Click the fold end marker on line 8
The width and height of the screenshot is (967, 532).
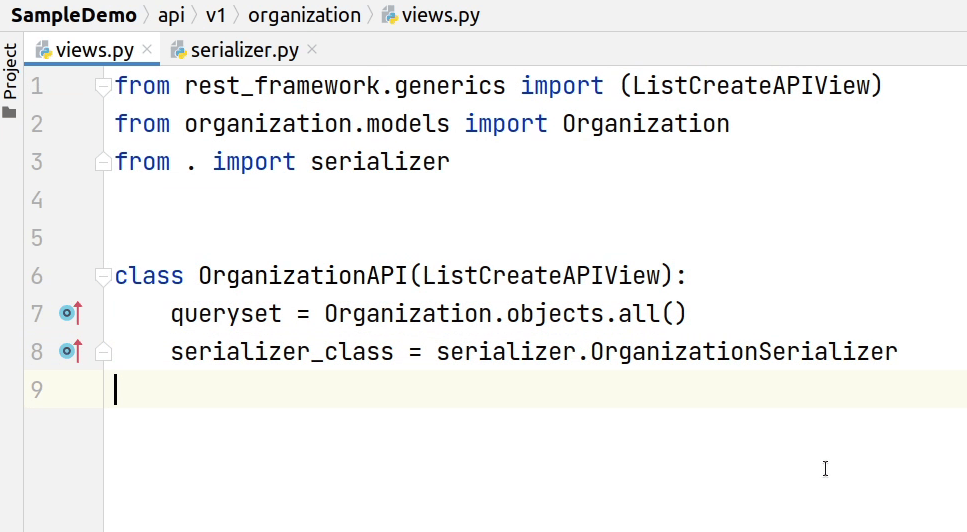point(102,352)
